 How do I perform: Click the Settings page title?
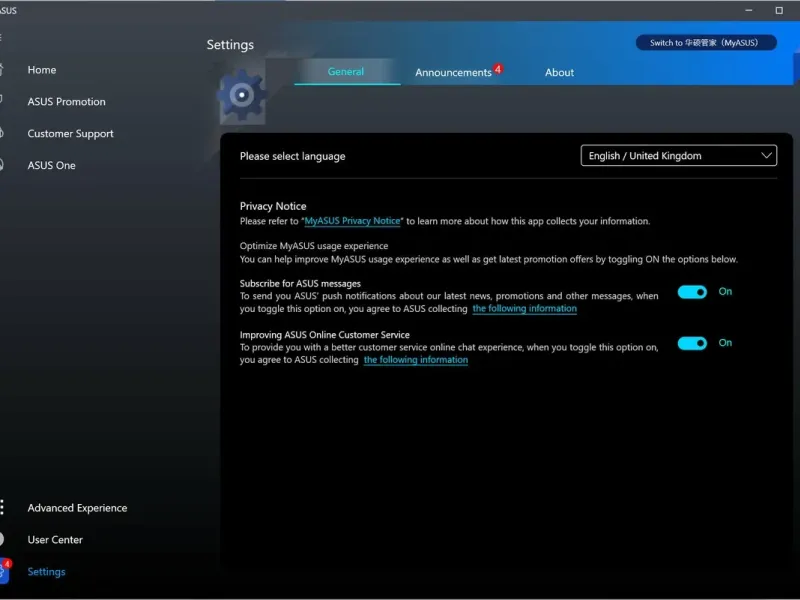pyautogui.click(x=230, y=45)
